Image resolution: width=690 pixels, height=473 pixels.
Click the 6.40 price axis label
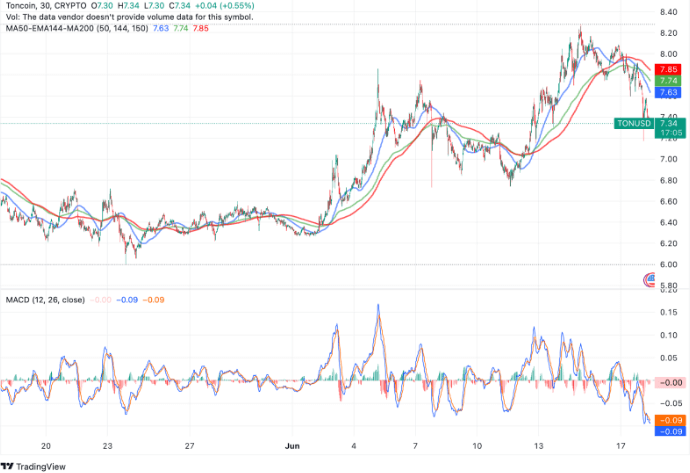[x=668, y=222]
